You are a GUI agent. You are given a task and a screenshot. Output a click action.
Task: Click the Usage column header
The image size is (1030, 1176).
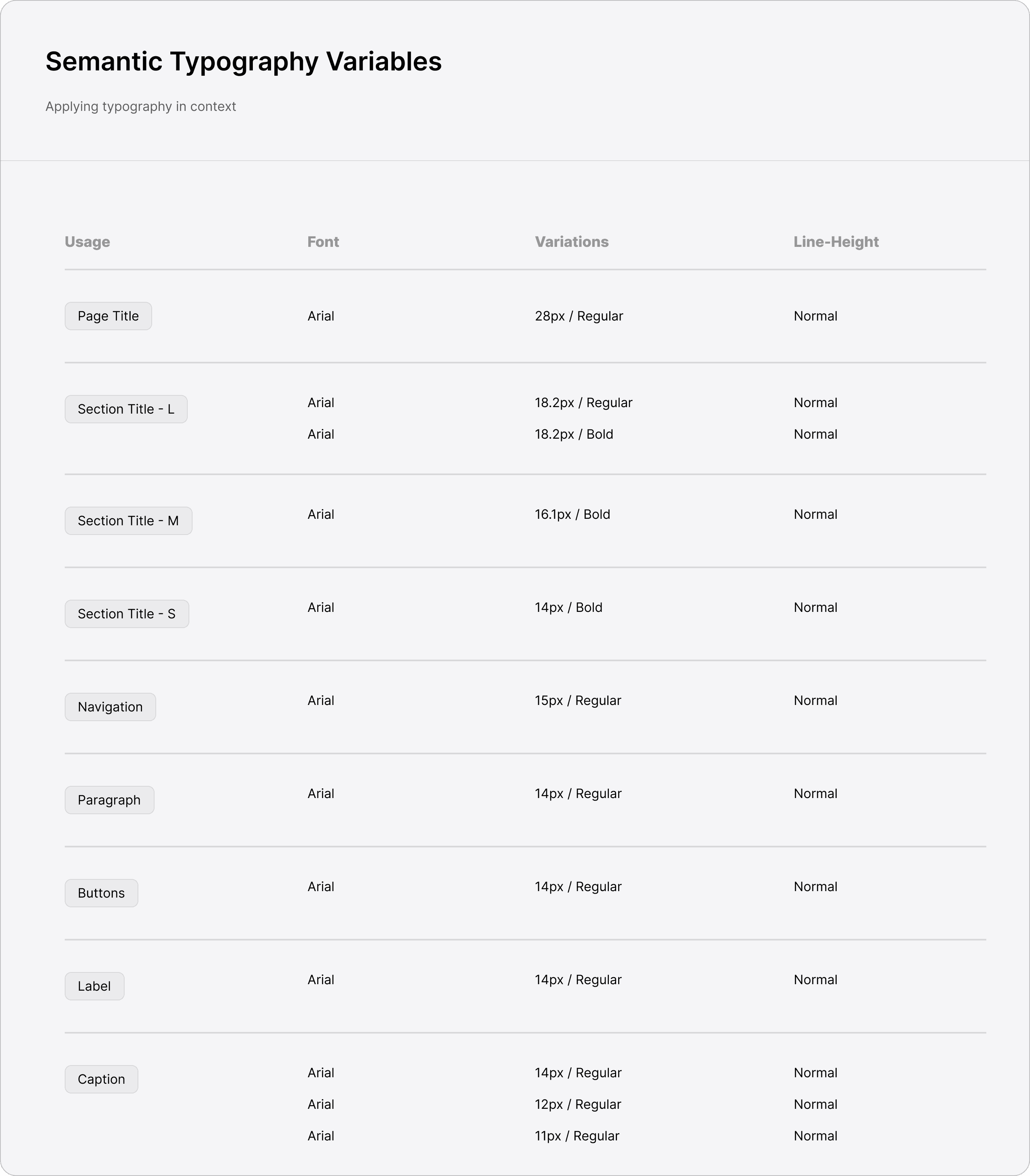click(x=87, y=242)
